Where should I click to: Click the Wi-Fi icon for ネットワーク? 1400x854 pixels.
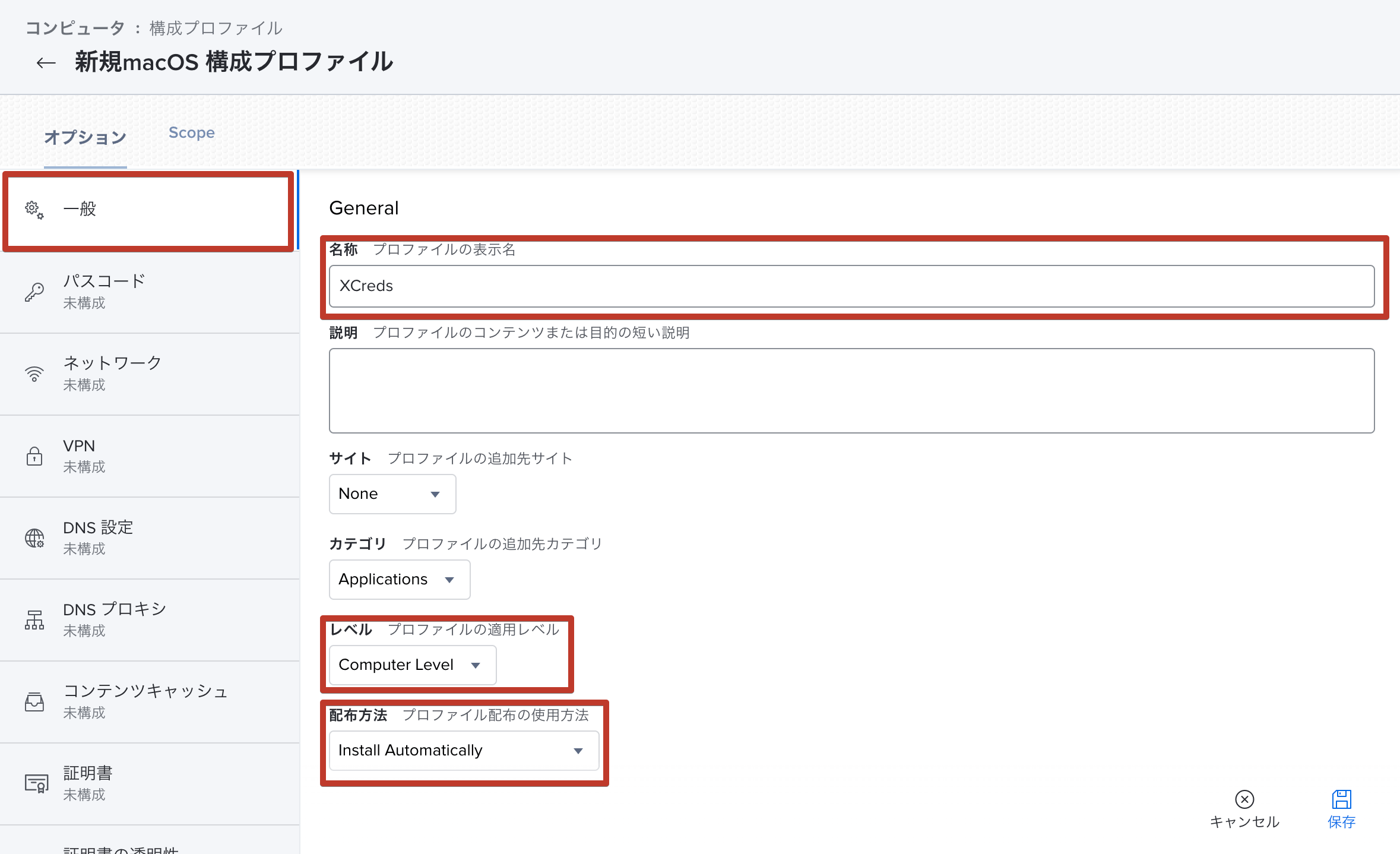tap(34, 374)
